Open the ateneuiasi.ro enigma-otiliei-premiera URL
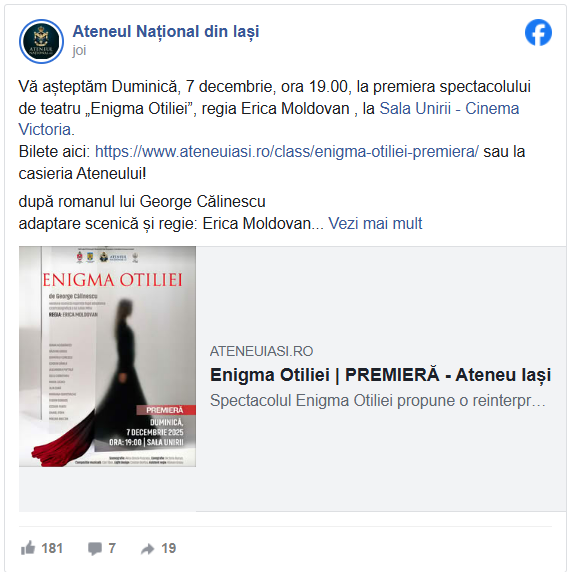 tap(287, 152)
